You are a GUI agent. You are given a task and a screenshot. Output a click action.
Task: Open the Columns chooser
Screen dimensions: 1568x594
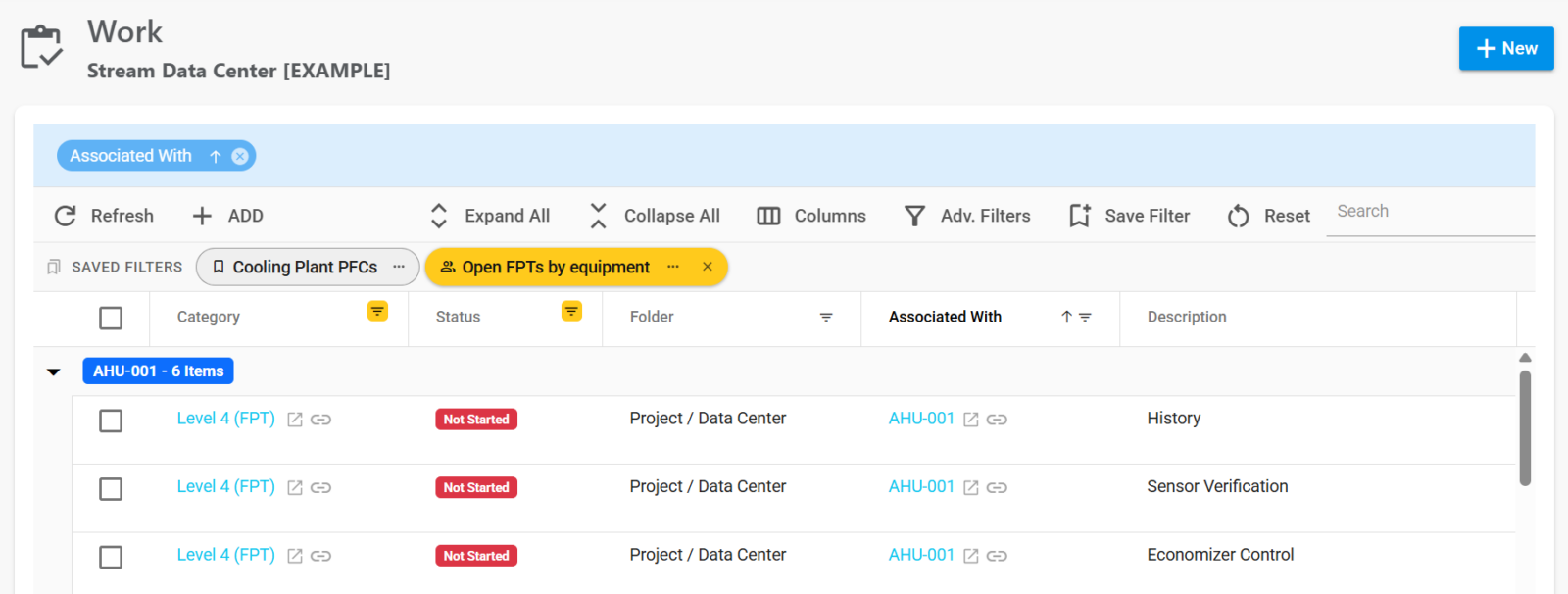pyautogui.click(x=811, y=216)
